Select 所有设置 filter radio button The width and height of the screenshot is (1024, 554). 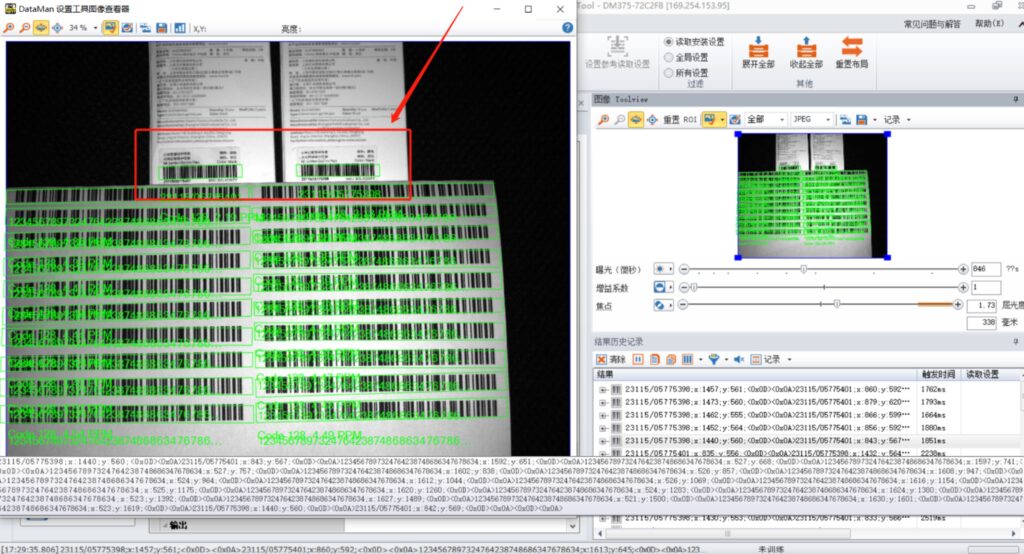pyautogui.click(x=668, y=73)
